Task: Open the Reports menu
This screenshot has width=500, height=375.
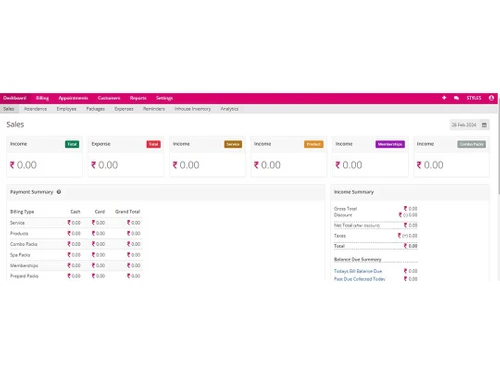Action: tap(138, 98)
